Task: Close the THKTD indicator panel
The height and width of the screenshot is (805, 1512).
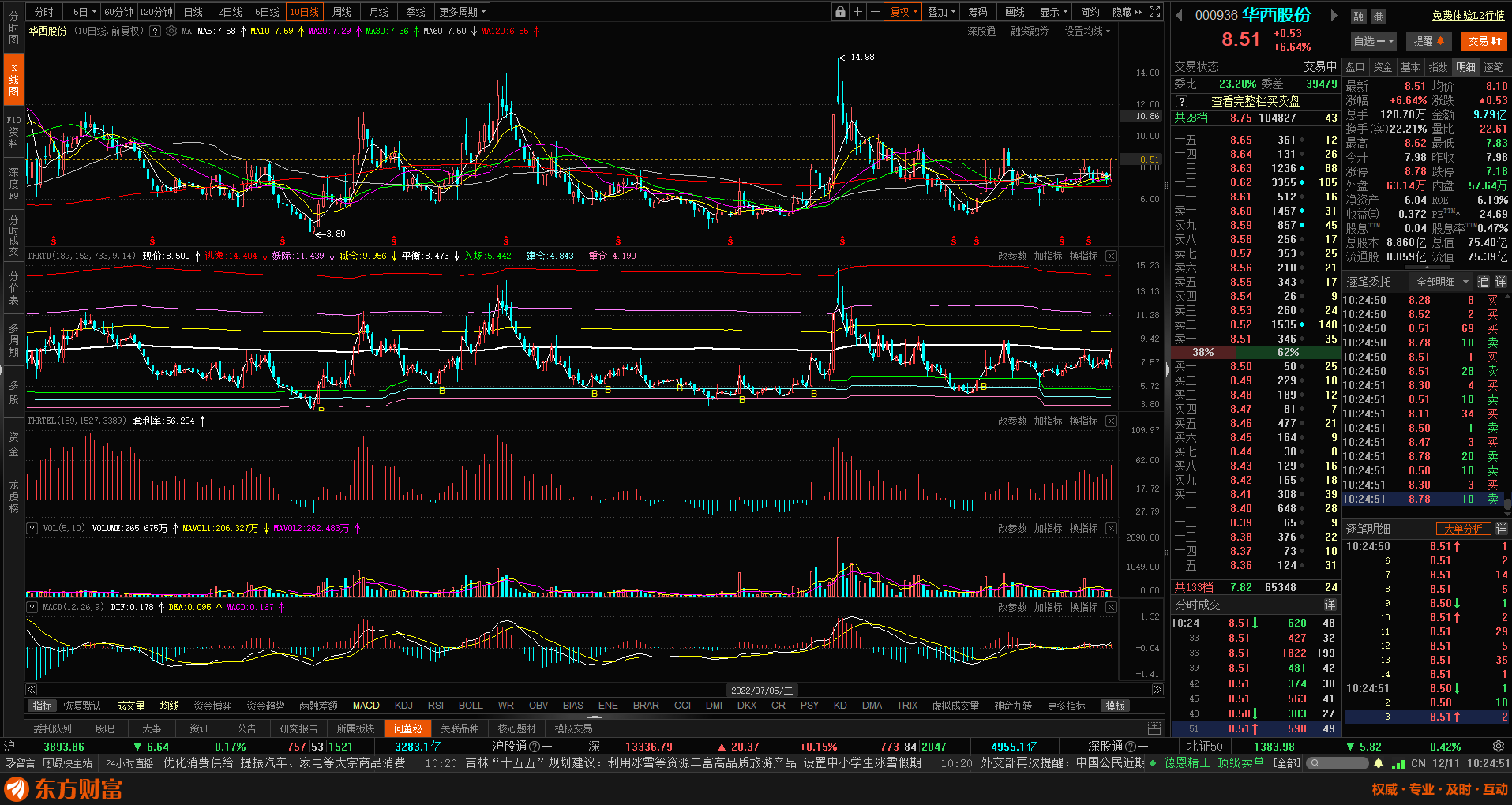Action: 1111,256
